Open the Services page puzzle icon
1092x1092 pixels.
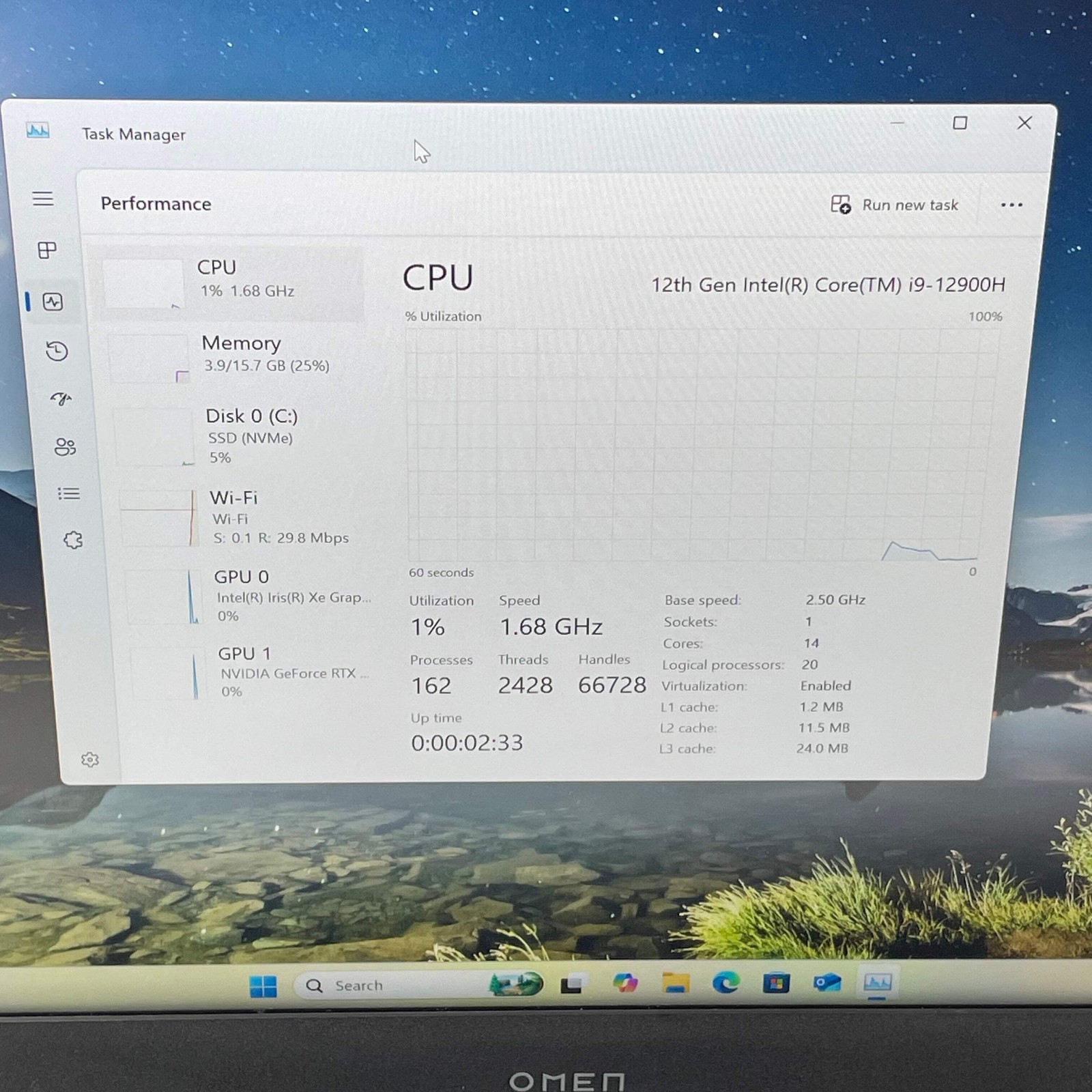[73, 541]
